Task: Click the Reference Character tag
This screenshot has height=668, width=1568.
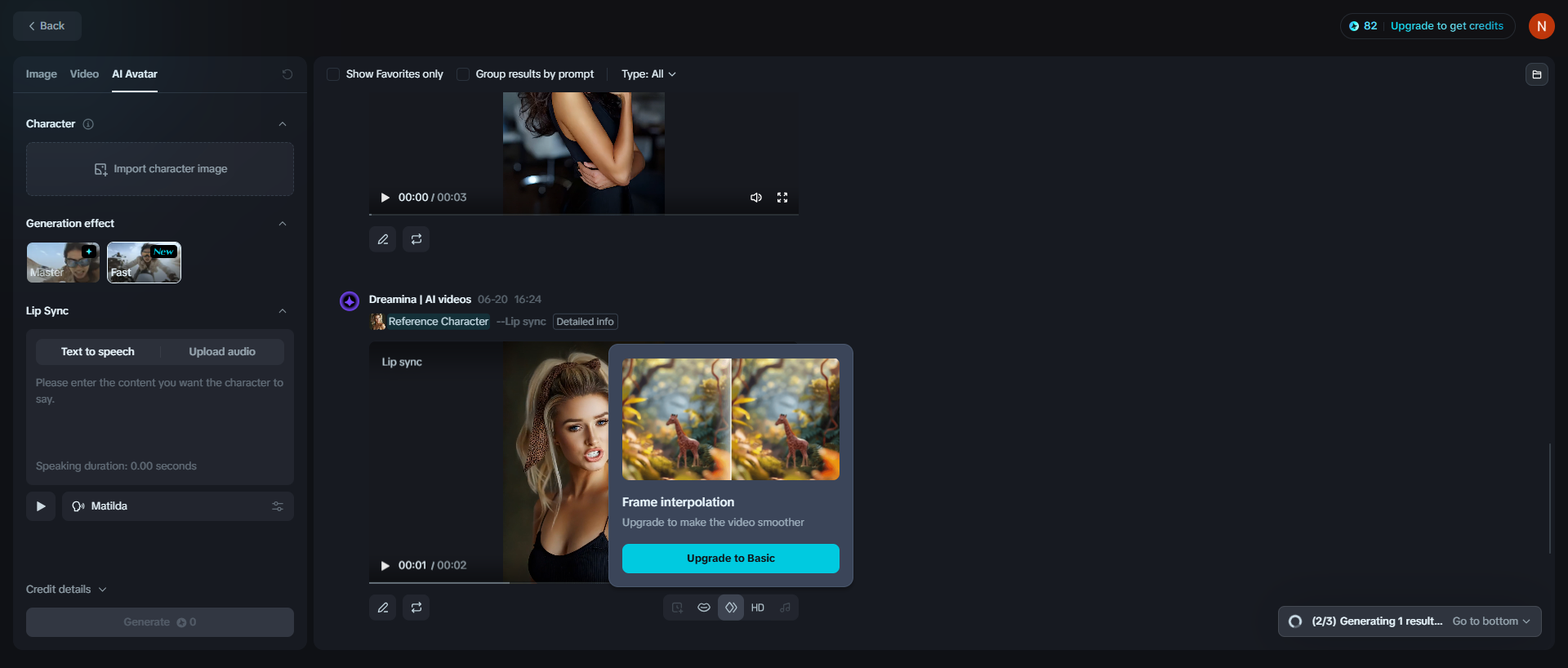Action: tap(430, 322)
